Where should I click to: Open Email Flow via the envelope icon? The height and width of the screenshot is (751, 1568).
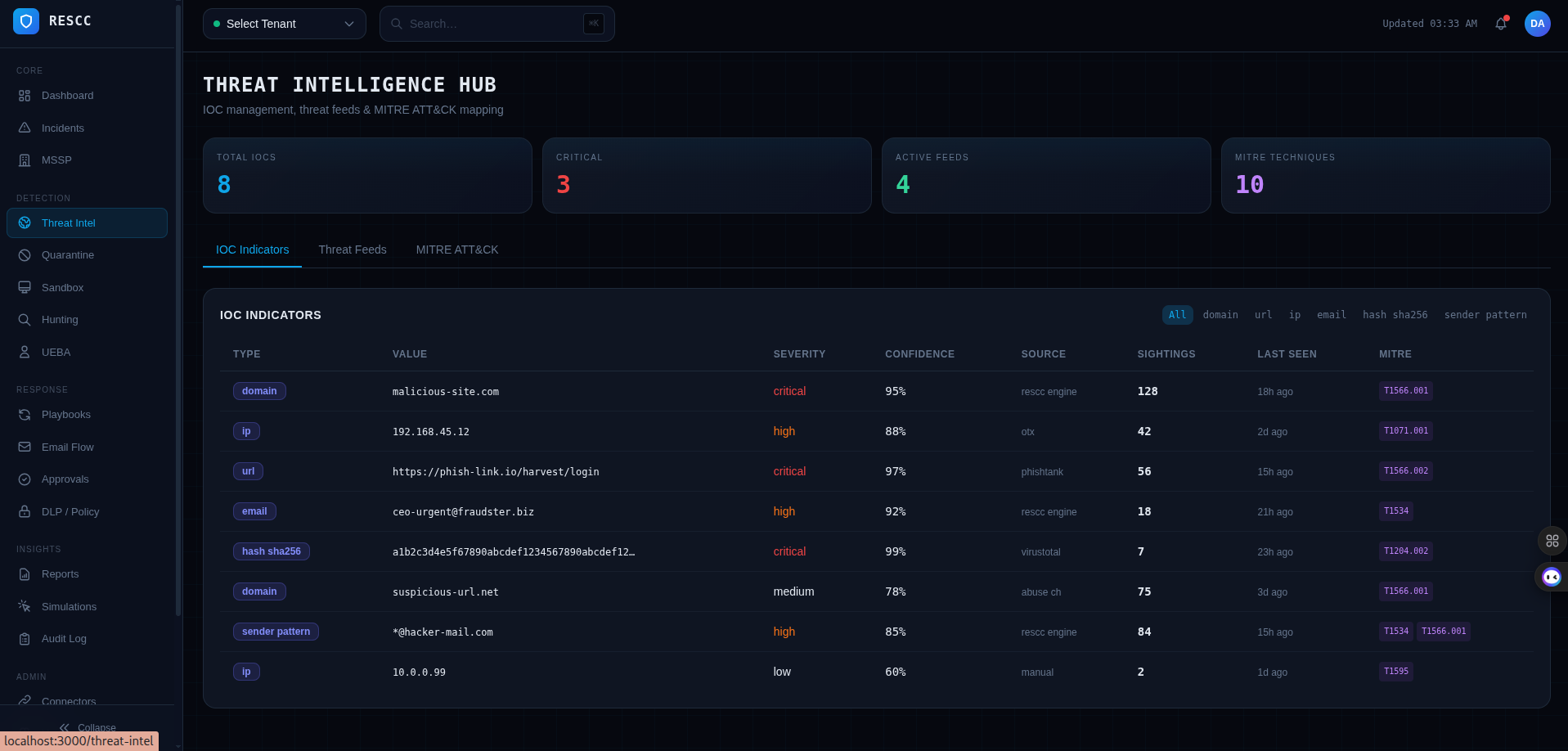pos(25,447)
